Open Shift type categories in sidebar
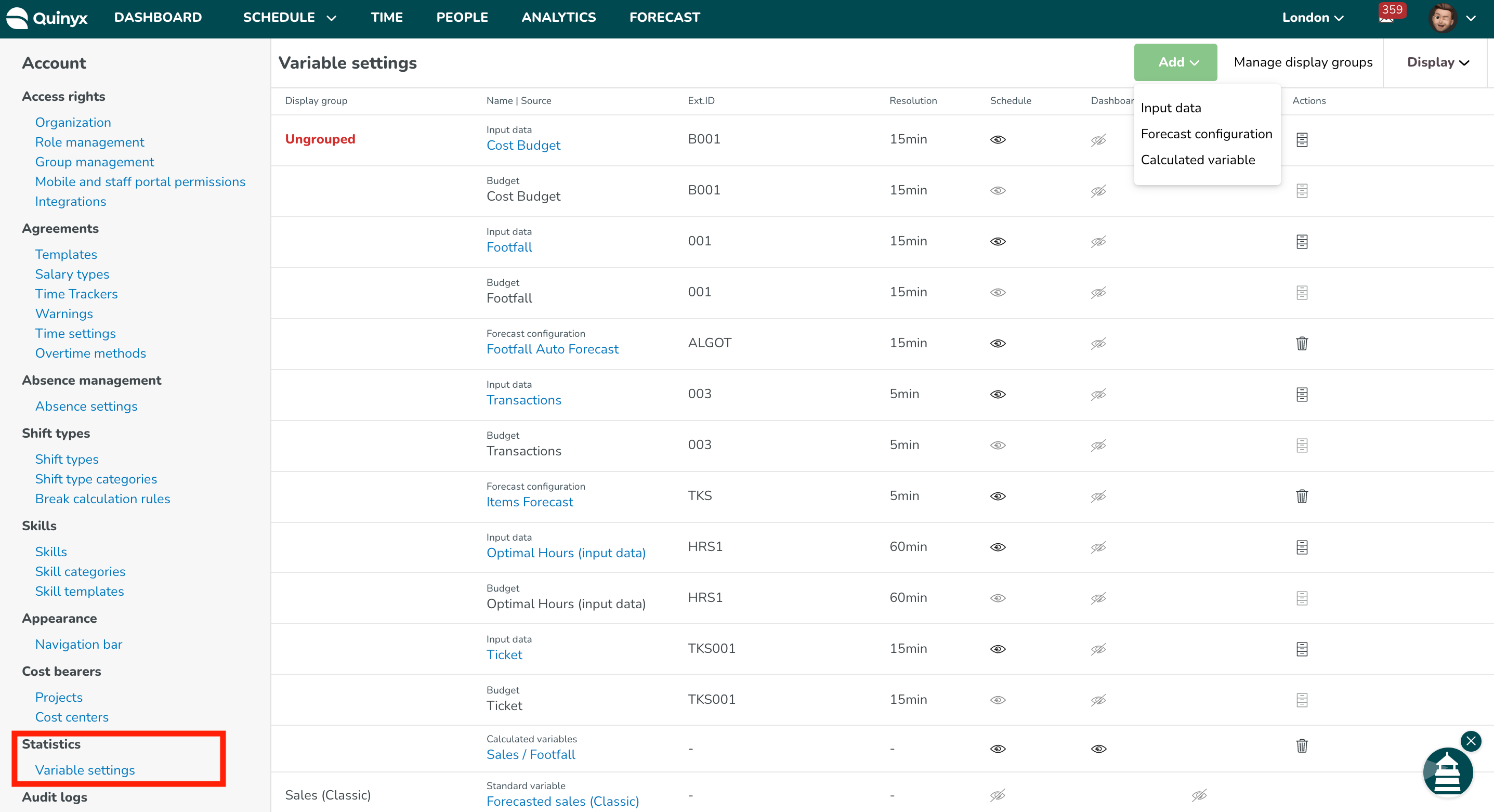Screen dimensions: 1494x812 (x=96, y=479)
